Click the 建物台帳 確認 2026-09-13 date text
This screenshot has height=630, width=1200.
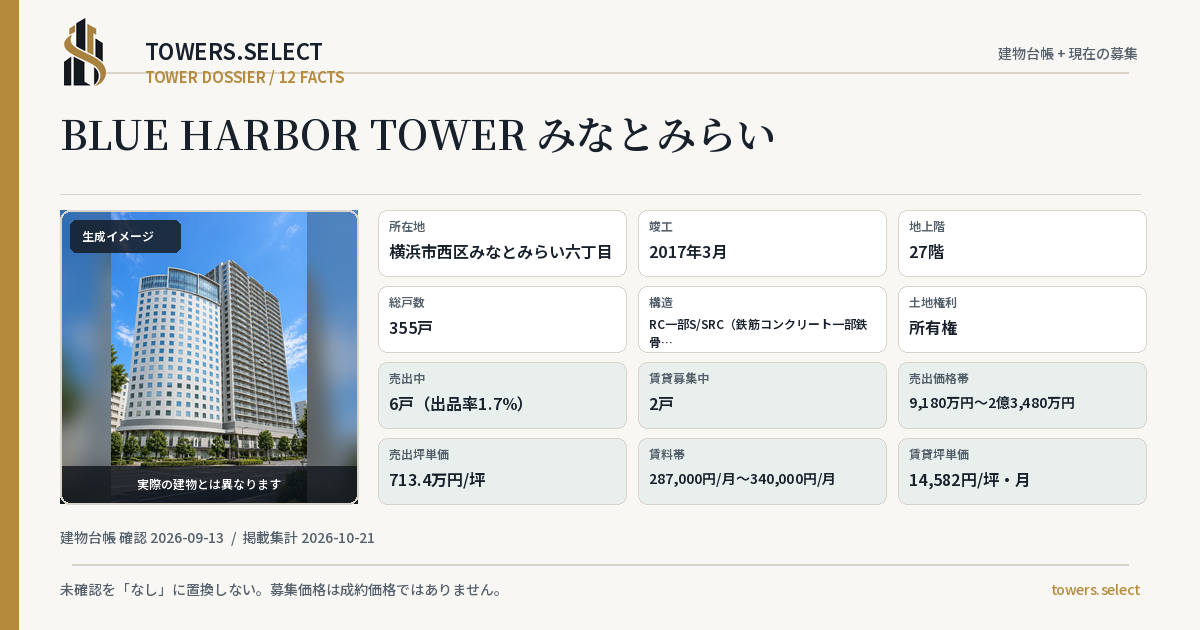(142, 538)
